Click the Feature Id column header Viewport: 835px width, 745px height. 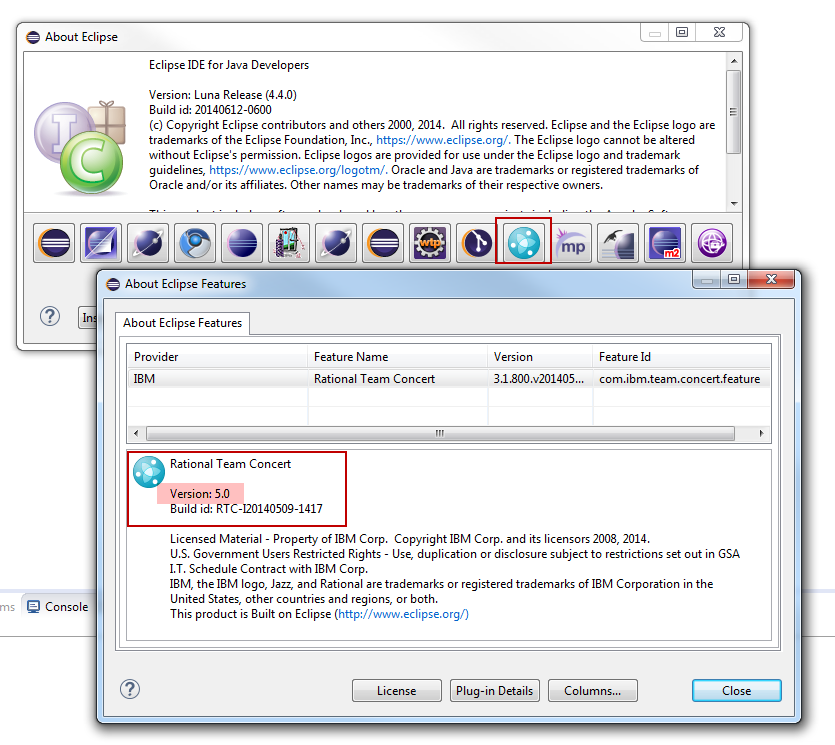(682, 357)
